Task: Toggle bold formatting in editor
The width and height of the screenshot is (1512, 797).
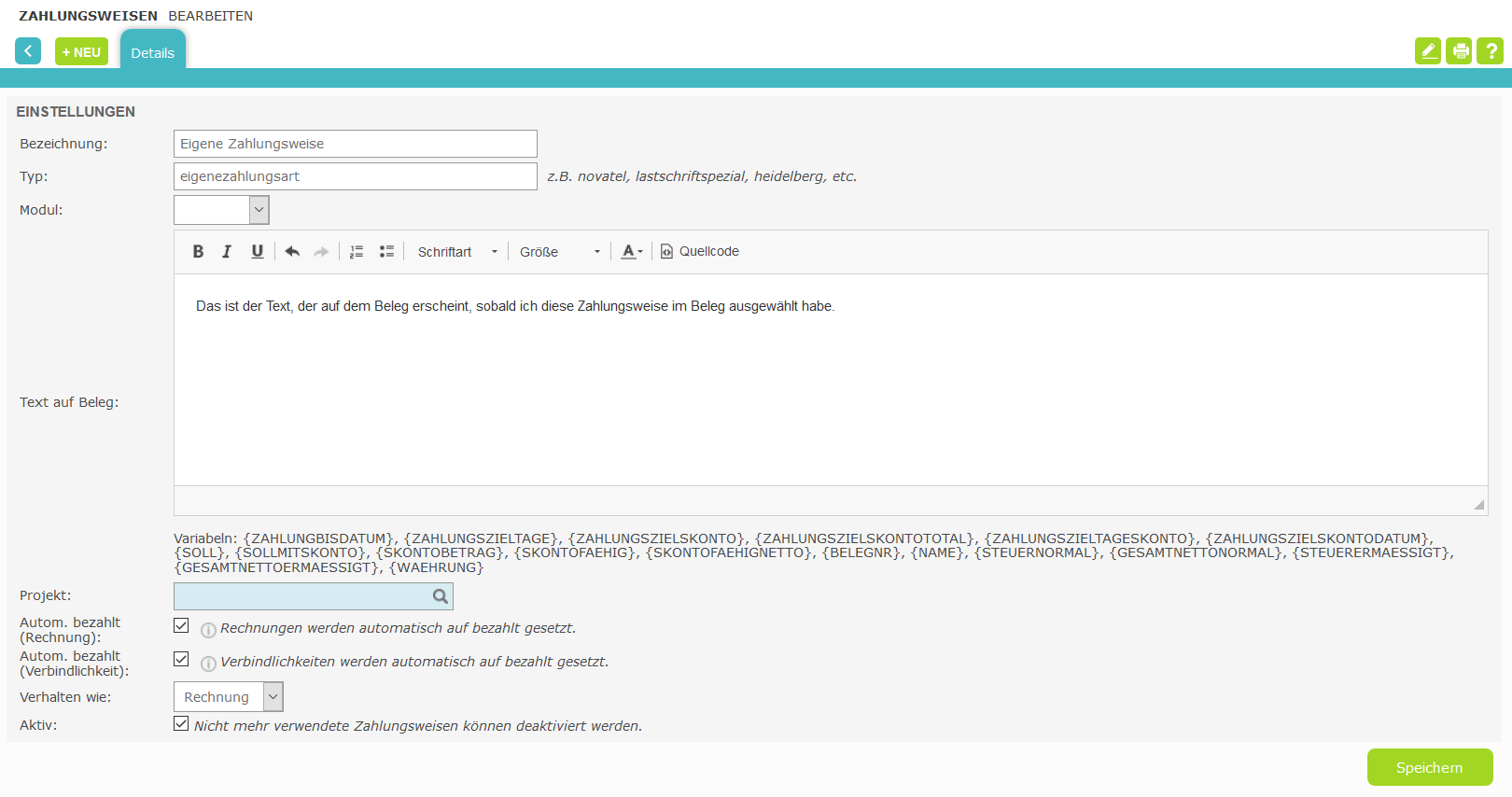Action: 198,251
